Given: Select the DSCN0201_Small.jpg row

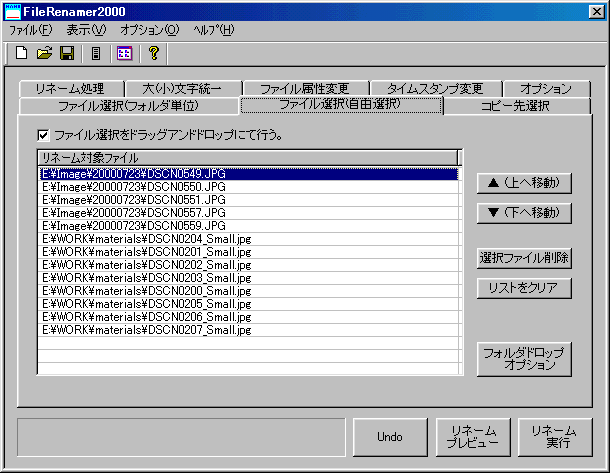Looking at the screenshot, I should pyautogui.click(x=249, y=252).
